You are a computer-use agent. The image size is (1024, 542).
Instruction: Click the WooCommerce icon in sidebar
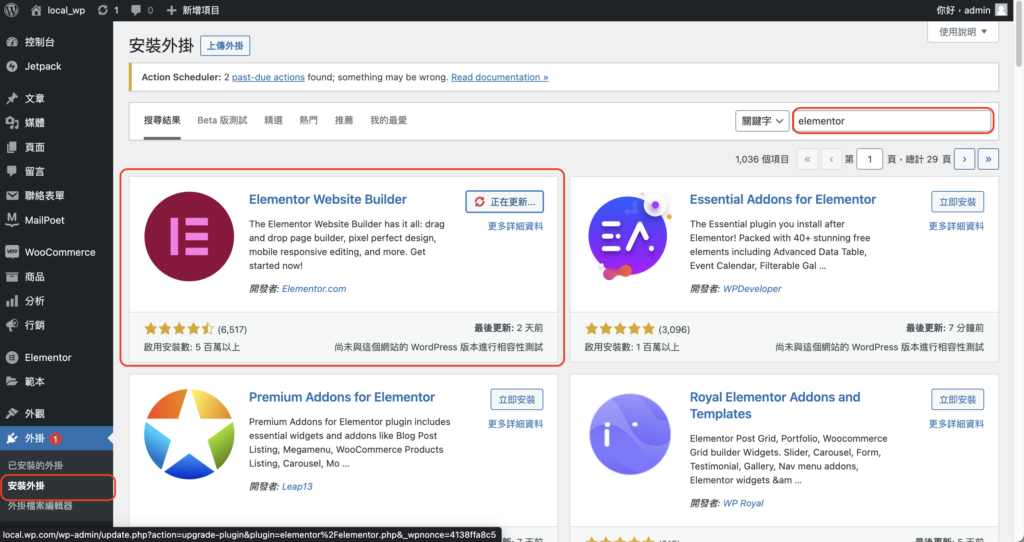coord(12,252)
